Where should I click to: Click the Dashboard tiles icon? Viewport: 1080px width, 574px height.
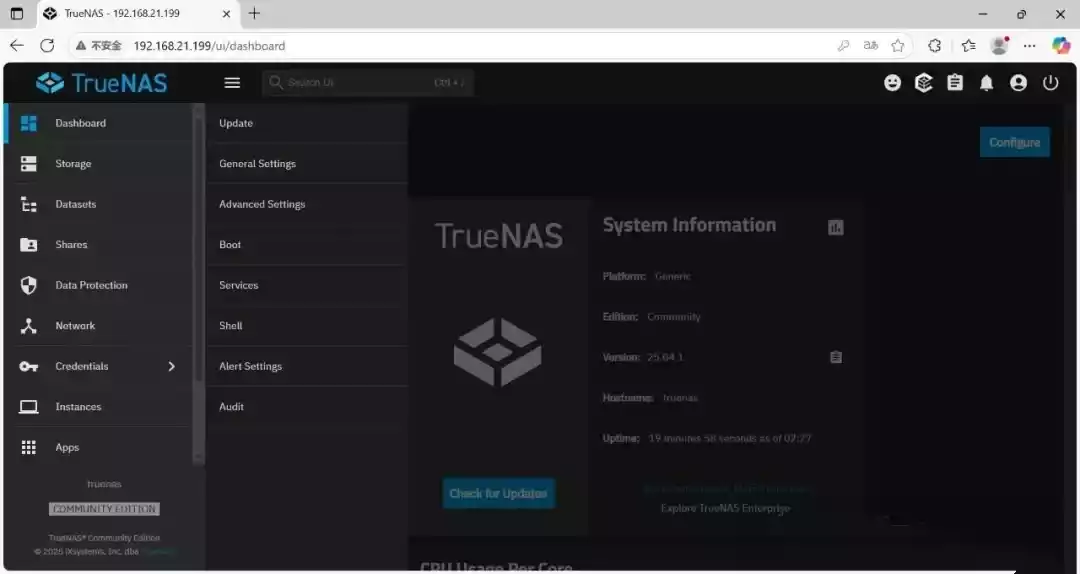click(x=28, y=123)
